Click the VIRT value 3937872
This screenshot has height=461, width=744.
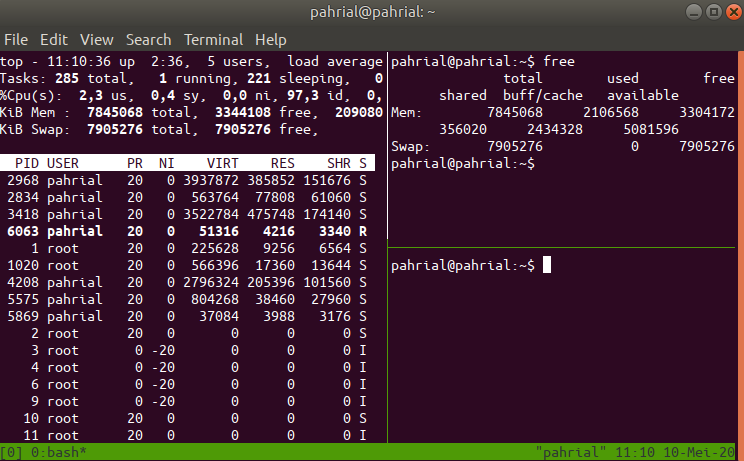point(211,180)
